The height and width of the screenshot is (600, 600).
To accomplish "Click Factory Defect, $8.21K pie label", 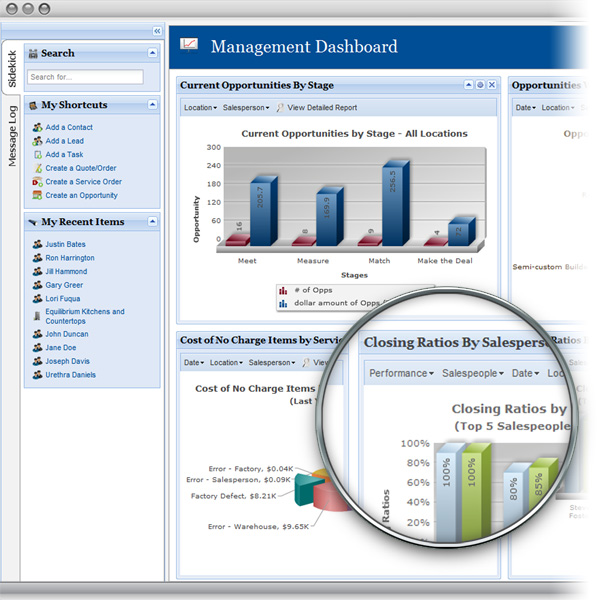I will (233, 496).
